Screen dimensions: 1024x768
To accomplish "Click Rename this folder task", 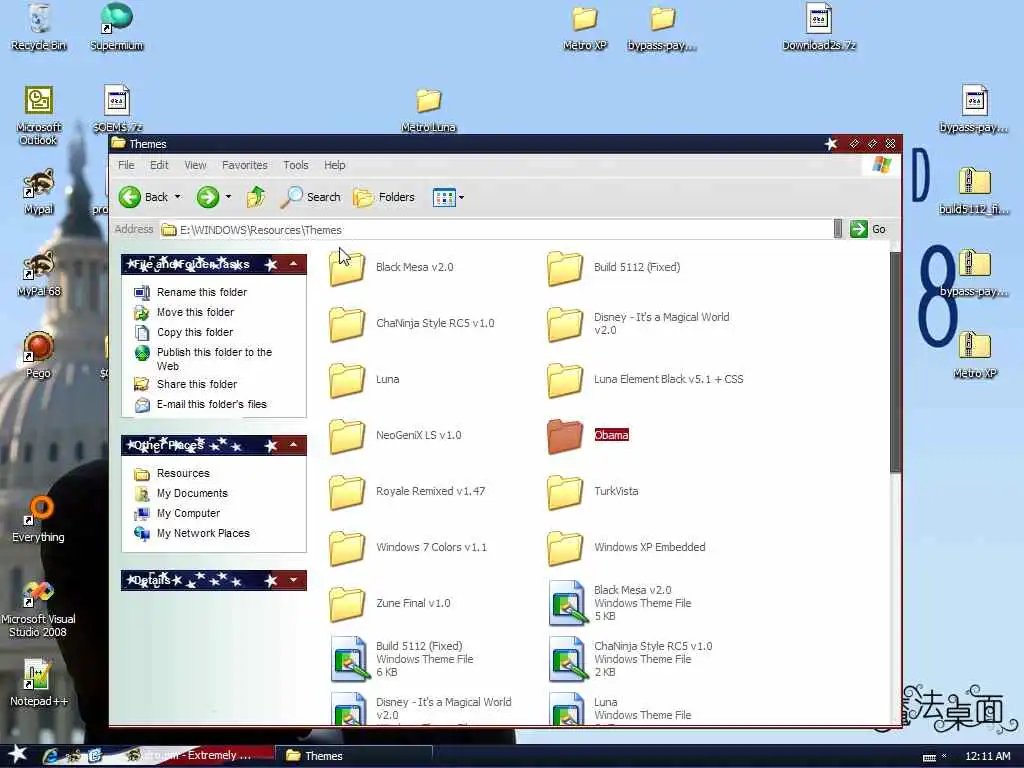I will click(191, 292).
